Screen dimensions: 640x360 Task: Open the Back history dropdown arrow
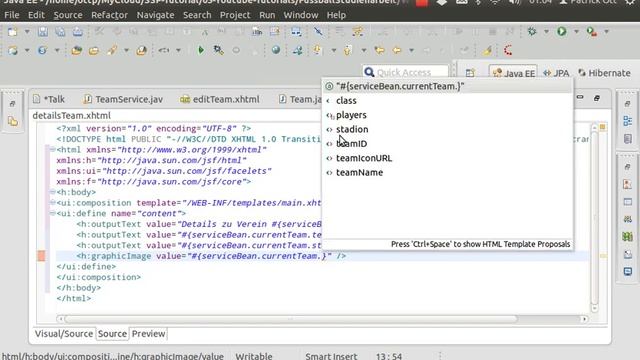pyautogui.click(x=411, y=51)
